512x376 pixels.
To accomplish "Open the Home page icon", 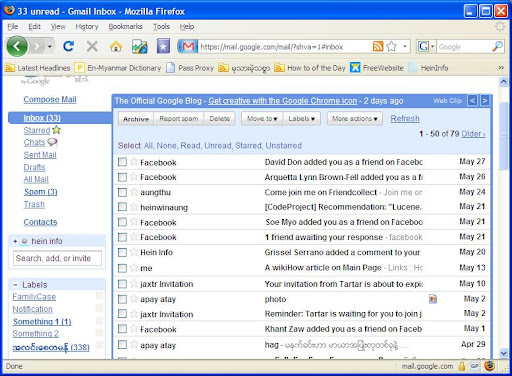I will pyautogui.click(x=116, y=47).
